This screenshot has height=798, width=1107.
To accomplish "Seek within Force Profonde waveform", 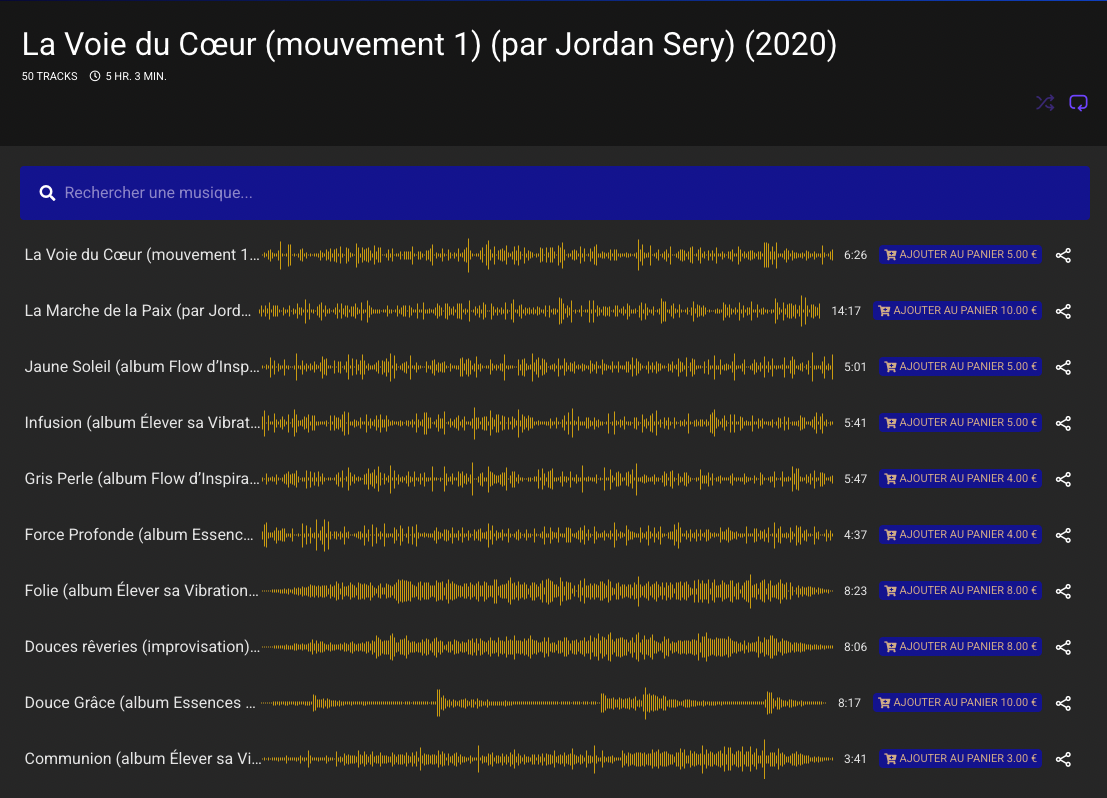I will [547, 535].
